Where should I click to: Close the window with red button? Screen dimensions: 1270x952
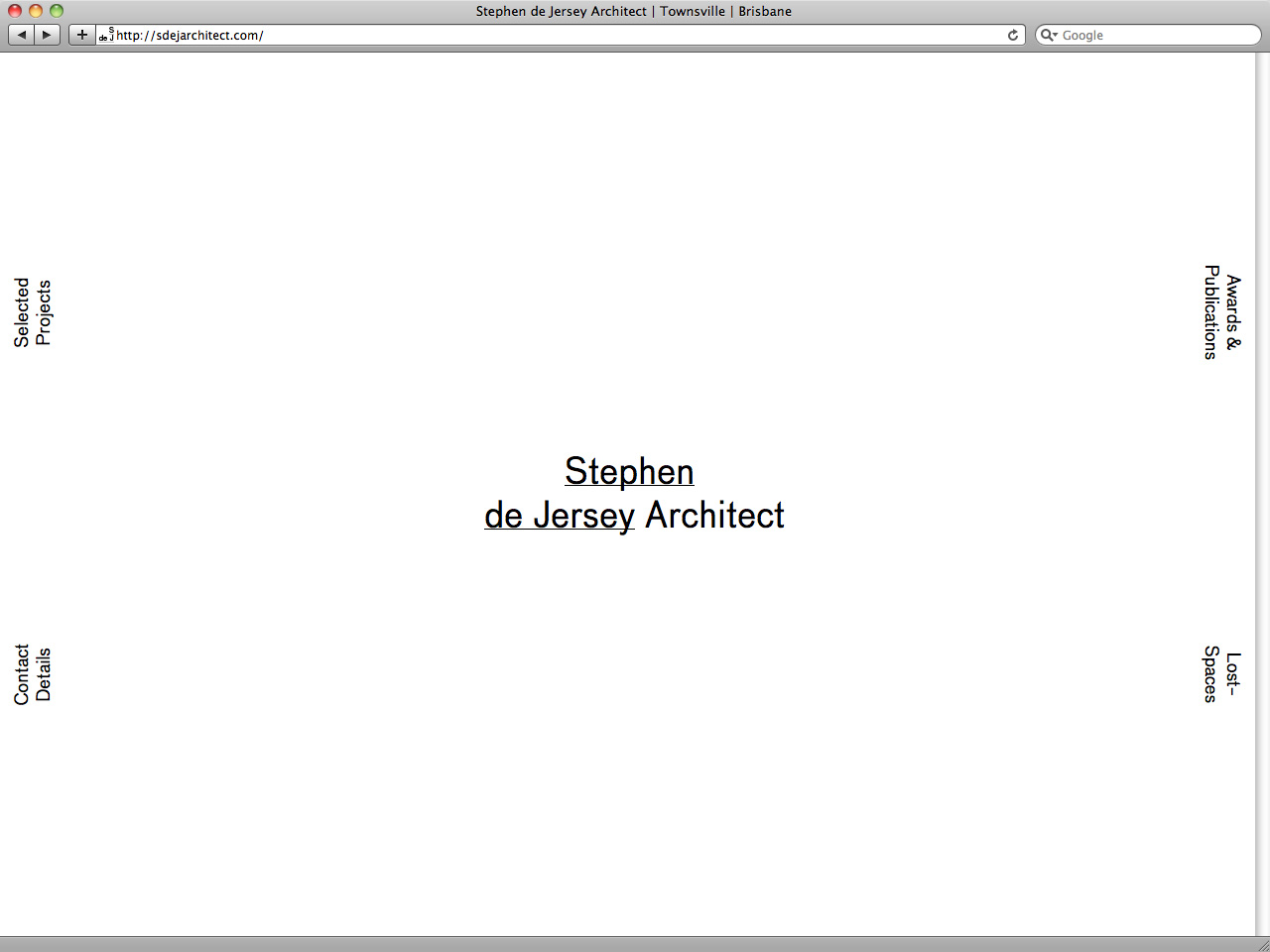pos(15,11)
